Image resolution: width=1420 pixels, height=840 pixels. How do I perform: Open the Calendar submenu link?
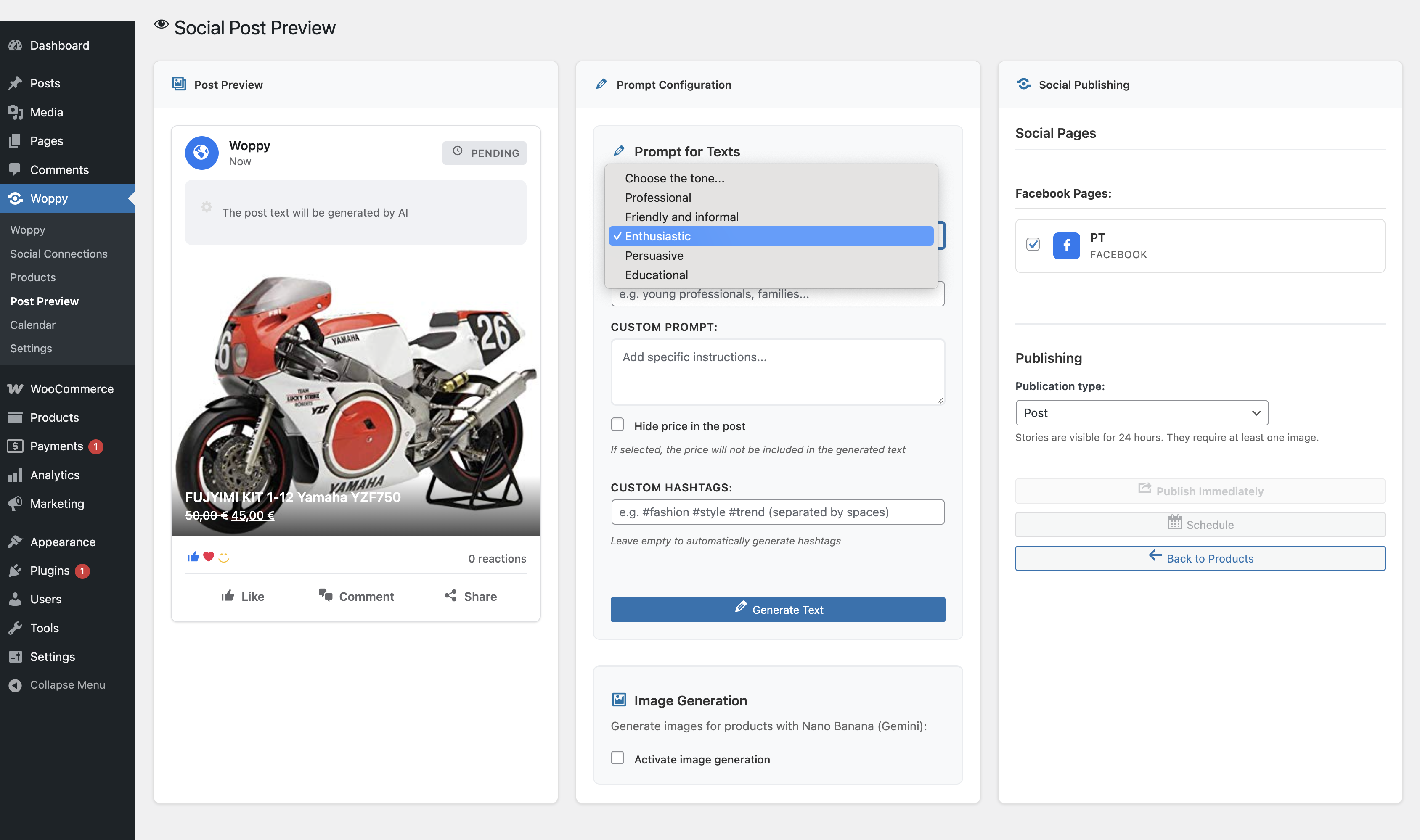click(x=33, y=325)
